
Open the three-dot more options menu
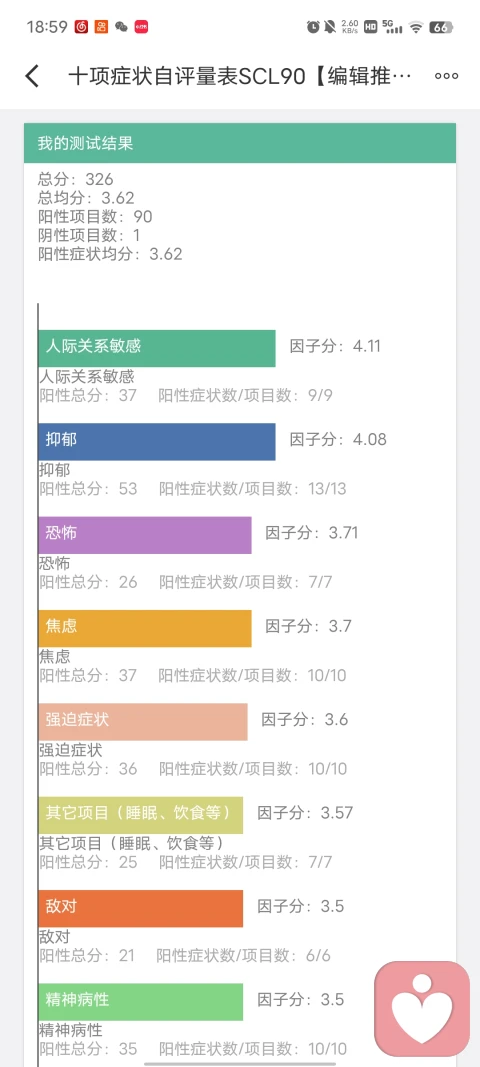click(446, 76)
